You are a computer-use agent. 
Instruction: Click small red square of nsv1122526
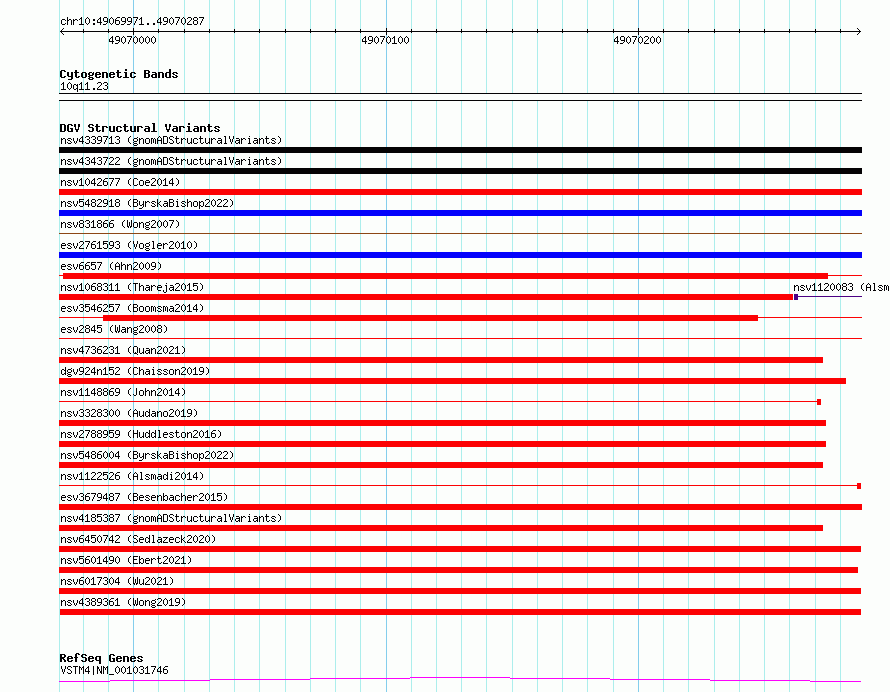[859, 486]
